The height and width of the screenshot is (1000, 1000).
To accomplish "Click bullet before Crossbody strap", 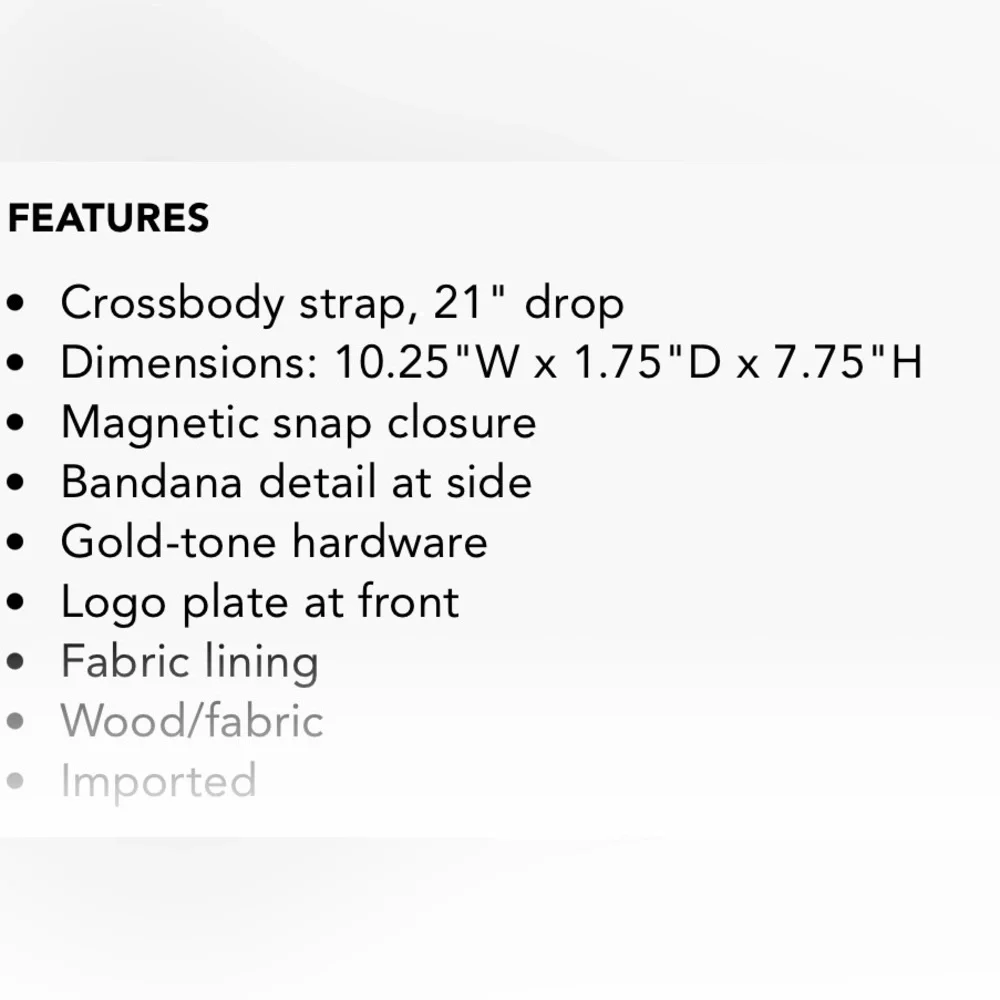I will coord(15,303).
